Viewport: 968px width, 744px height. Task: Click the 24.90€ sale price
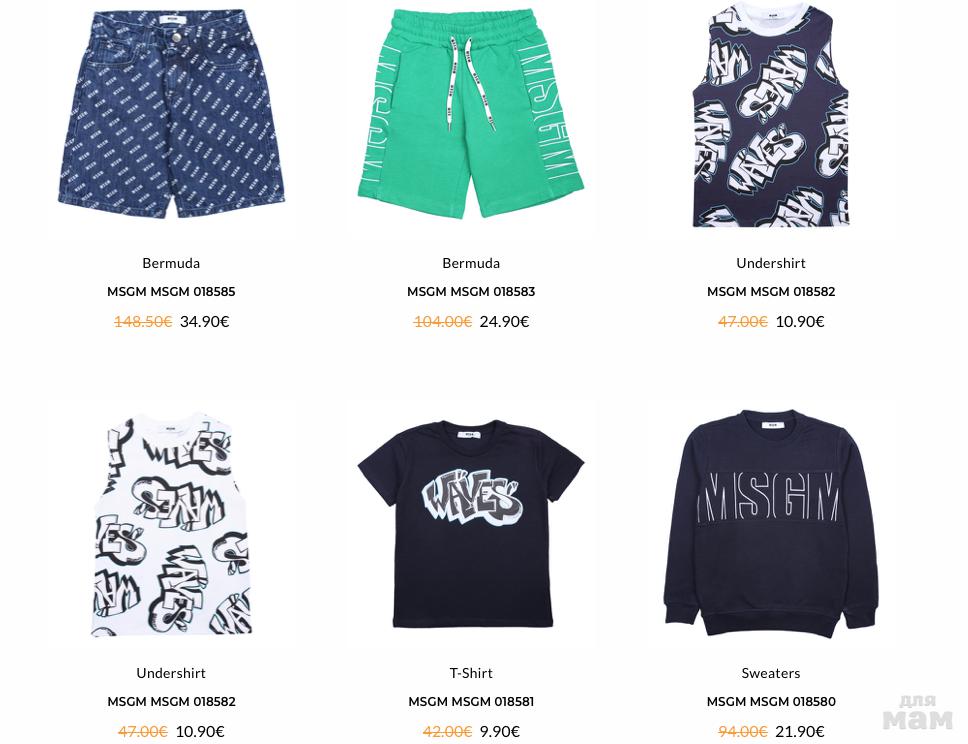click(504, 322)
